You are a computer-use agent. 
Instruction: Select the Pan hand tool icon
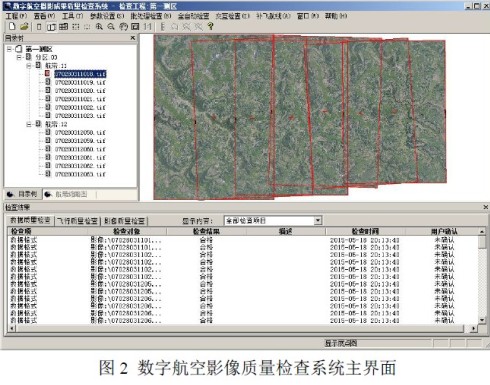point(123,27)
